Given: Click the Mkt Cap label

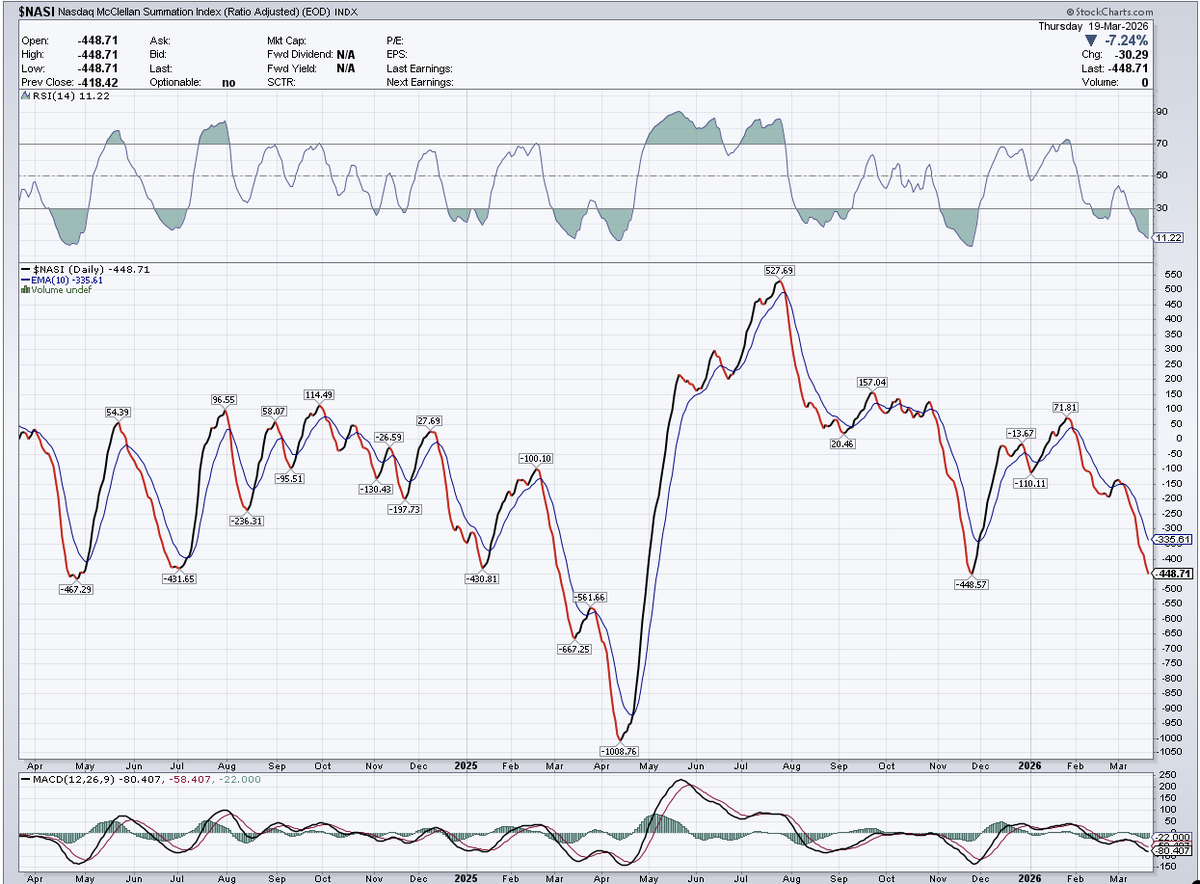Looking at the screenshot, I should (288, 40).
